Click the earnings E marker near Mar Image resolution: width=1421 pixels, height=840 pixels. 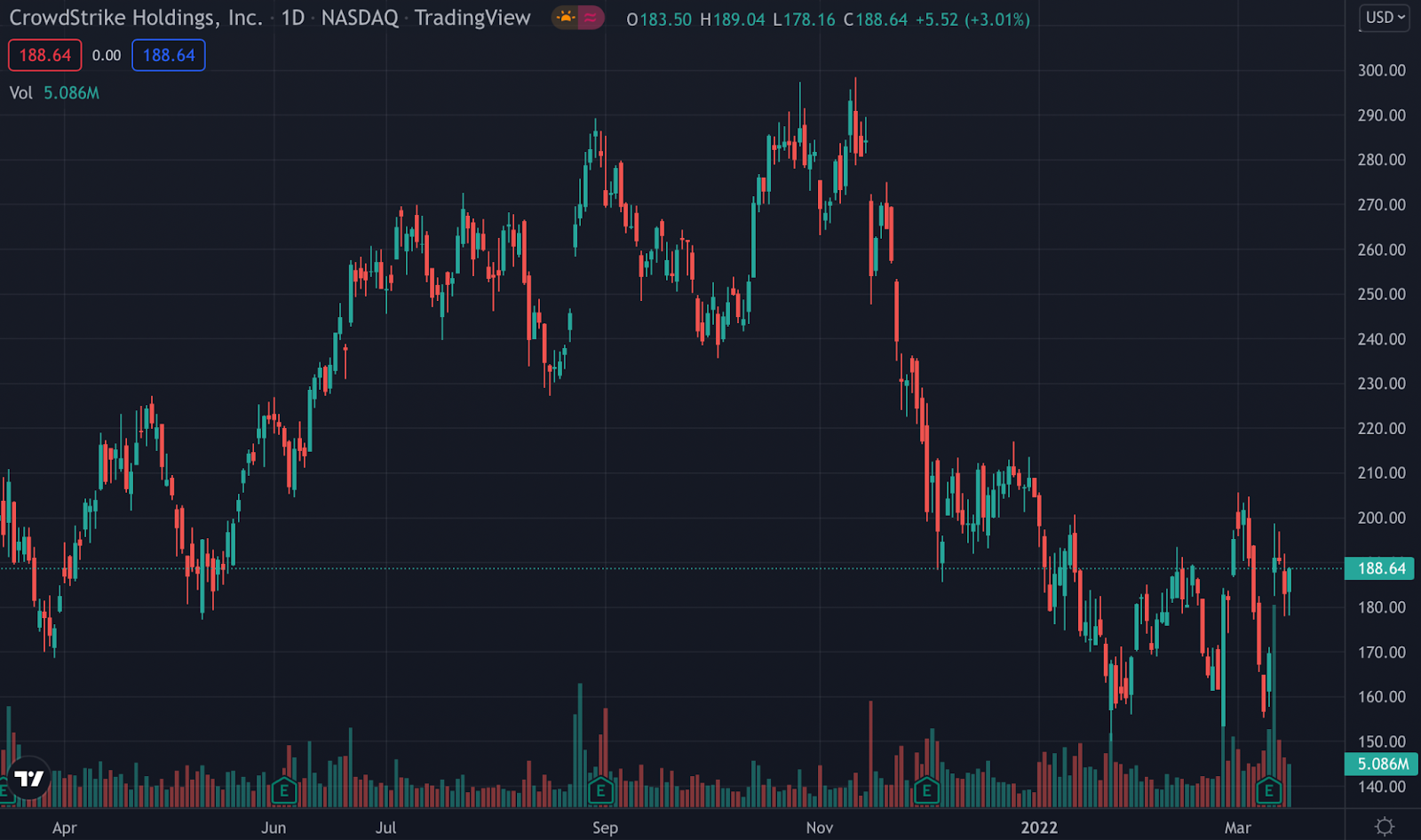1268,789
